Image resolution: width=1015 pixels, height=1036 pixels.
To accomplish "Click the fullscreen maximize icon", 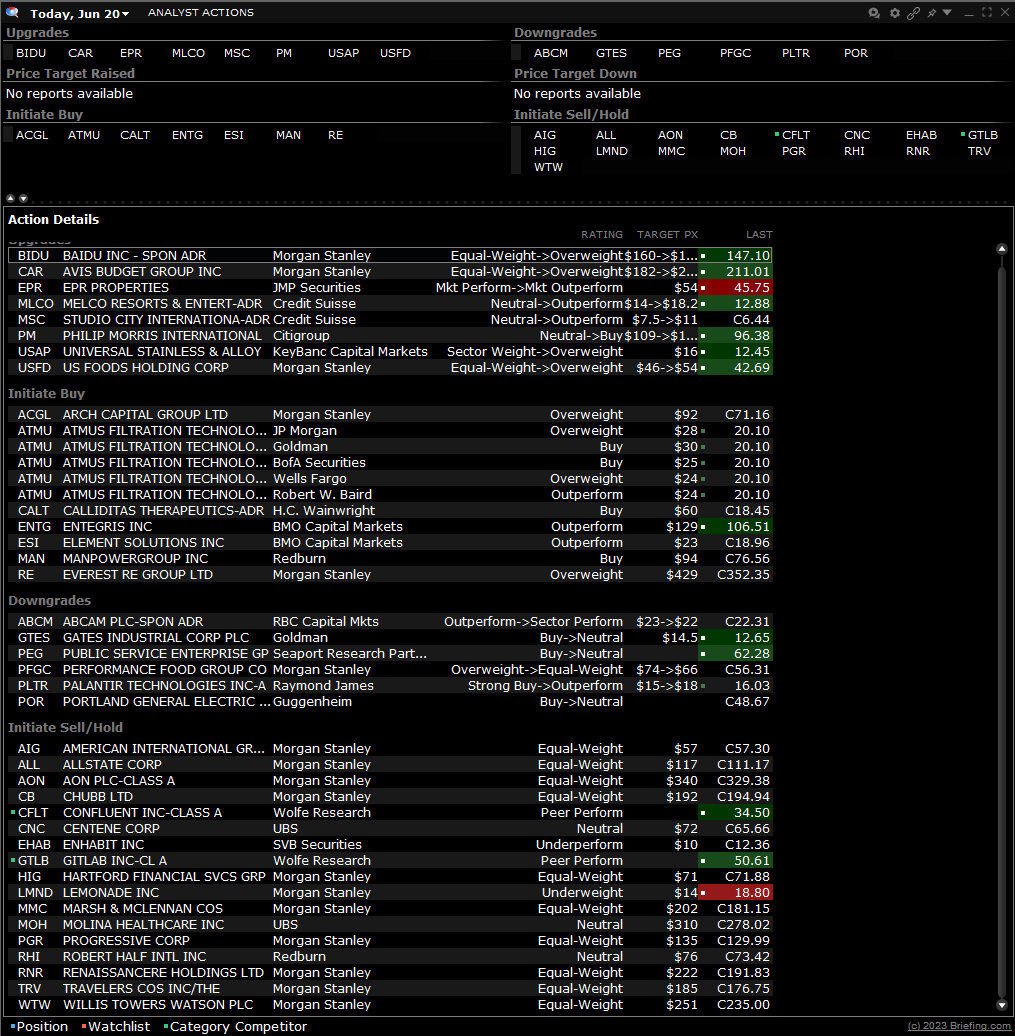I will pyautogui.click(x=986, y=13).
